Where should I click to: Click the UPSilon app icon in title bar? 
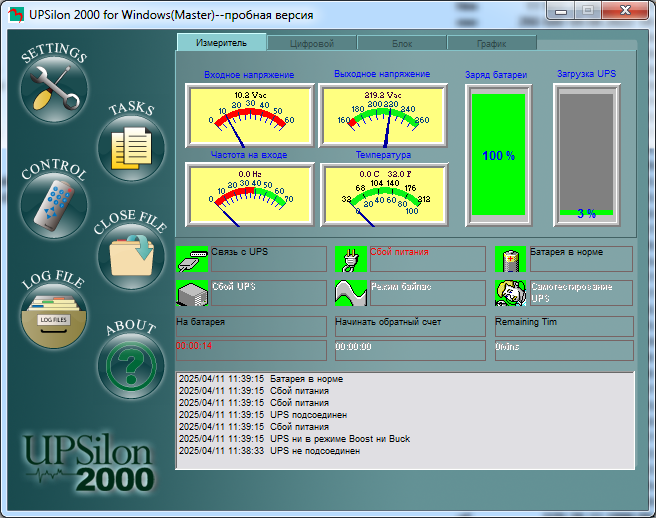pyautogui.click(x=16, y=15)
